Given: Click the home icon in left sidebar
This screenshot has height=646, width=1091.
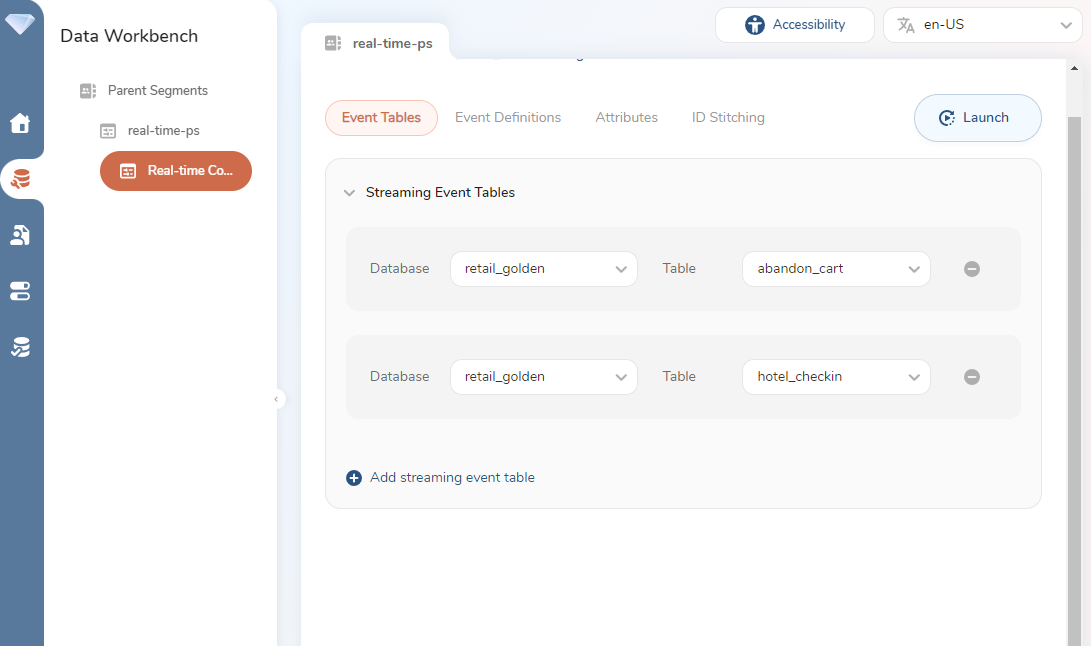Looking at the screenshot, I should [20, 124].
